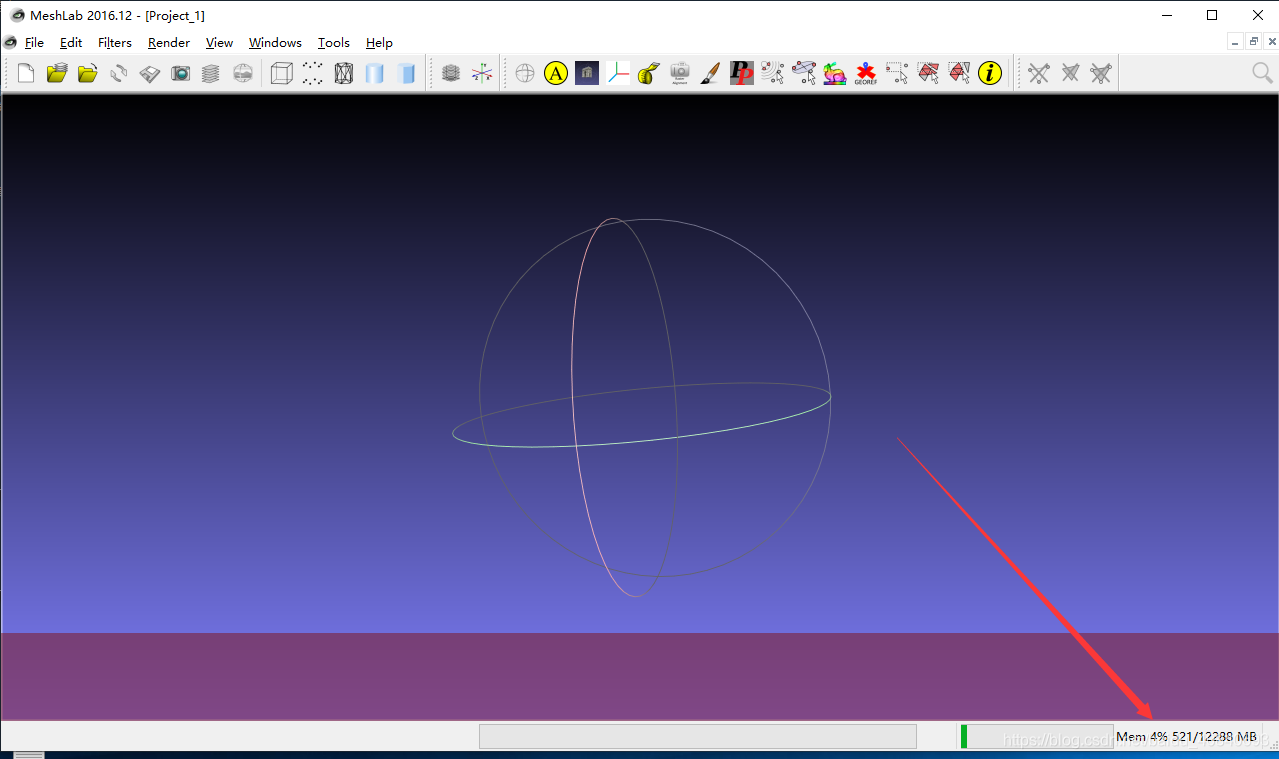This screenshot has height=759, width=1279.
Task: Open the Windows menu
Action: [275, 43]
